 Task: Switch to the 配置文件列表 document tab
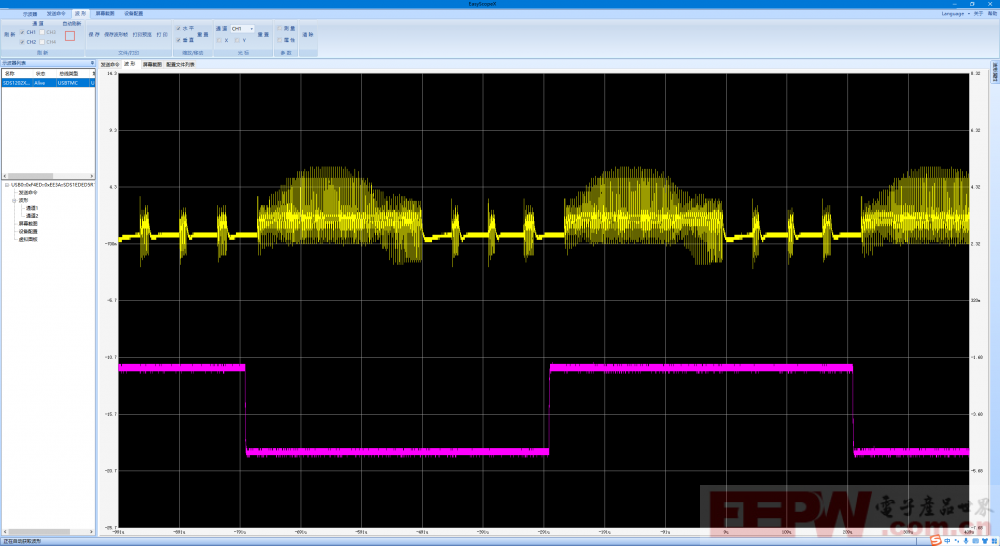[x=180, y=64]
